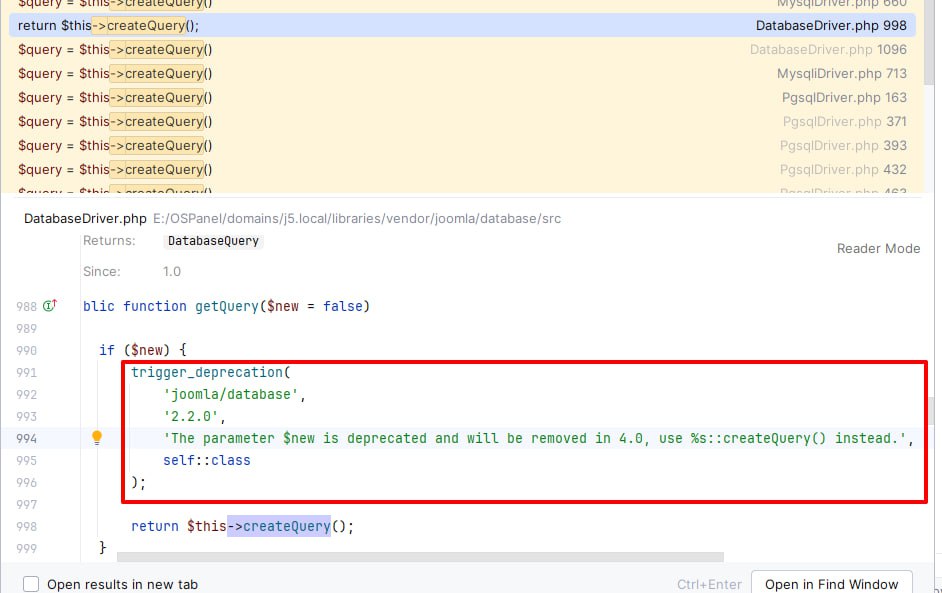
Task: Click the deprecation message string on line 994
Action: coord(534,438)
